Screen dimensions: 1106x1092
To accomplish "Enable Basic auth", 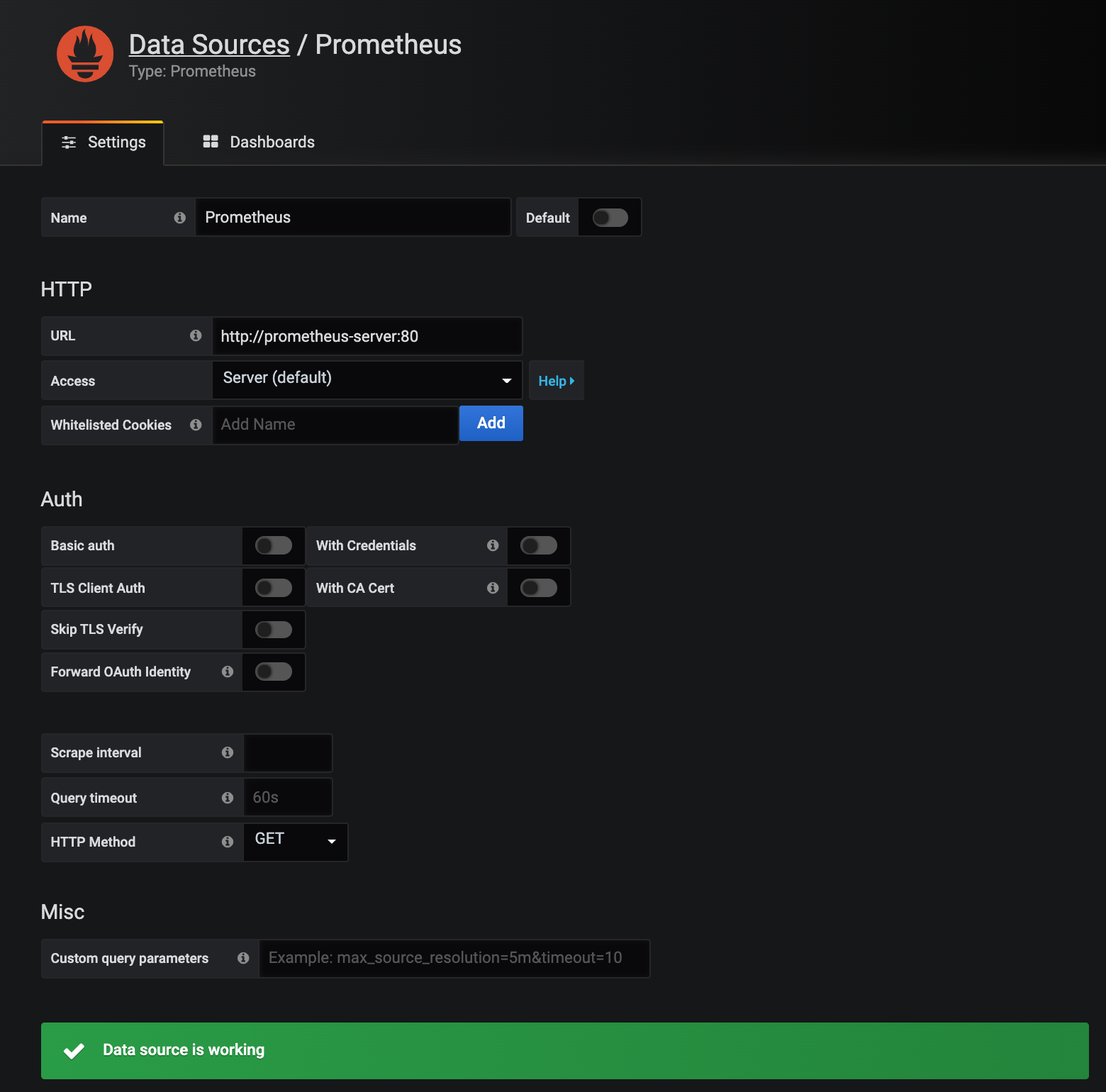I will (273, 546).
